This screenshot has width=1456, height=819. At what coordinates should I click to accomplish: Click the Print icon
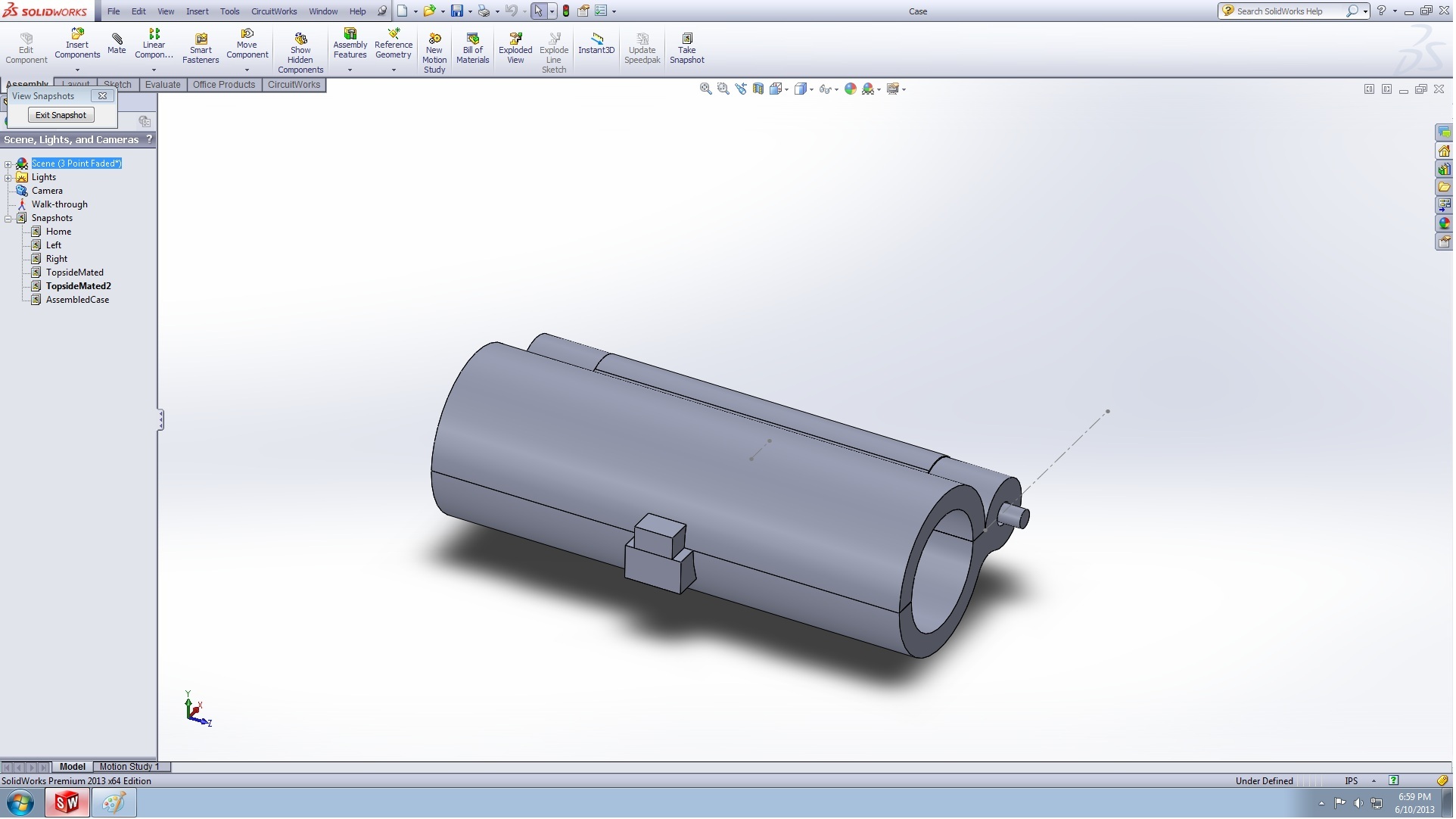pyautogui.click(x=484, y=11)
